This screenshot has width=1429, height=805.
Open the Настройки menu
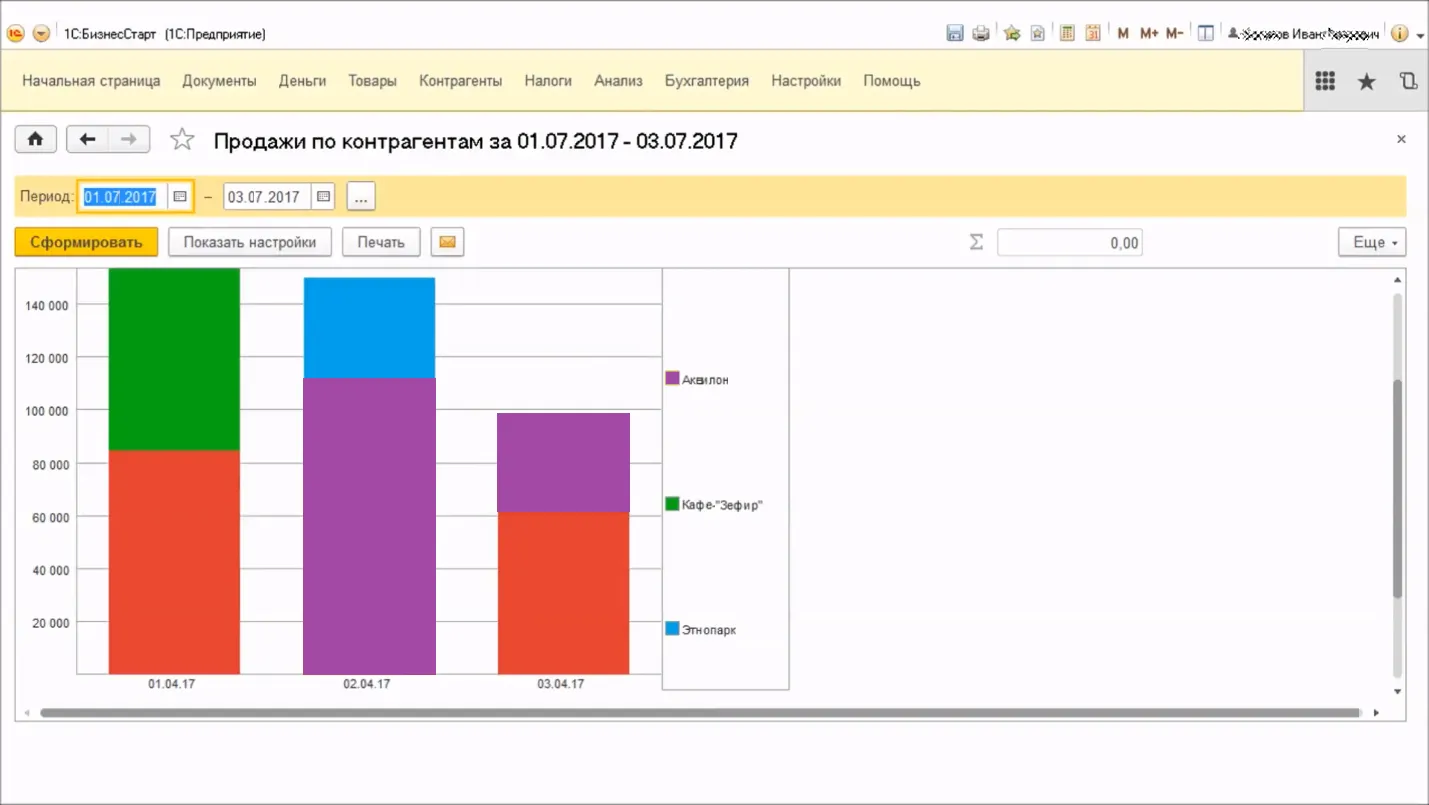pos(806,81)
